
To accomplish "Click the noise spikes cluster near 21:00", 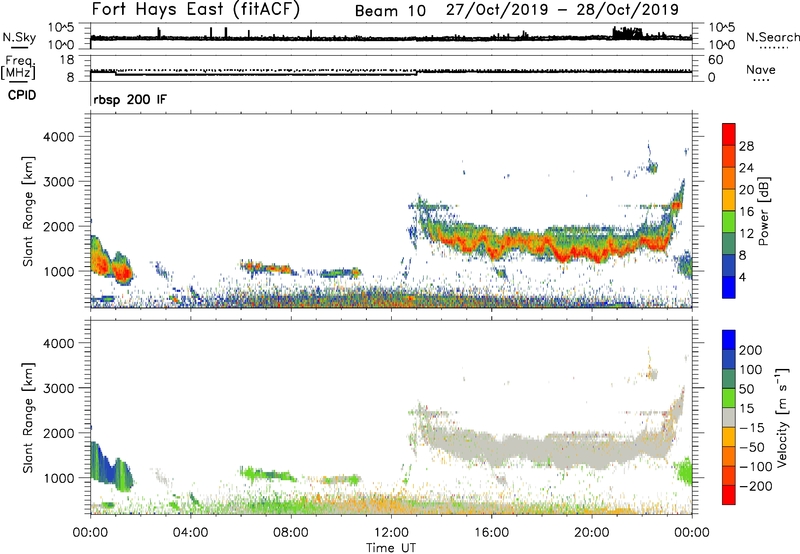I will 628,33.
